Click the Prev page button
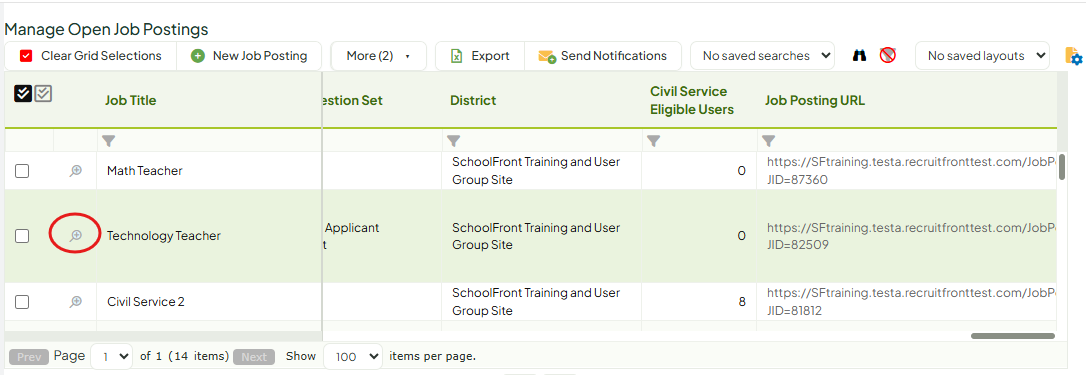Screen dimensions: 1086x375 [x=29, y=357]
